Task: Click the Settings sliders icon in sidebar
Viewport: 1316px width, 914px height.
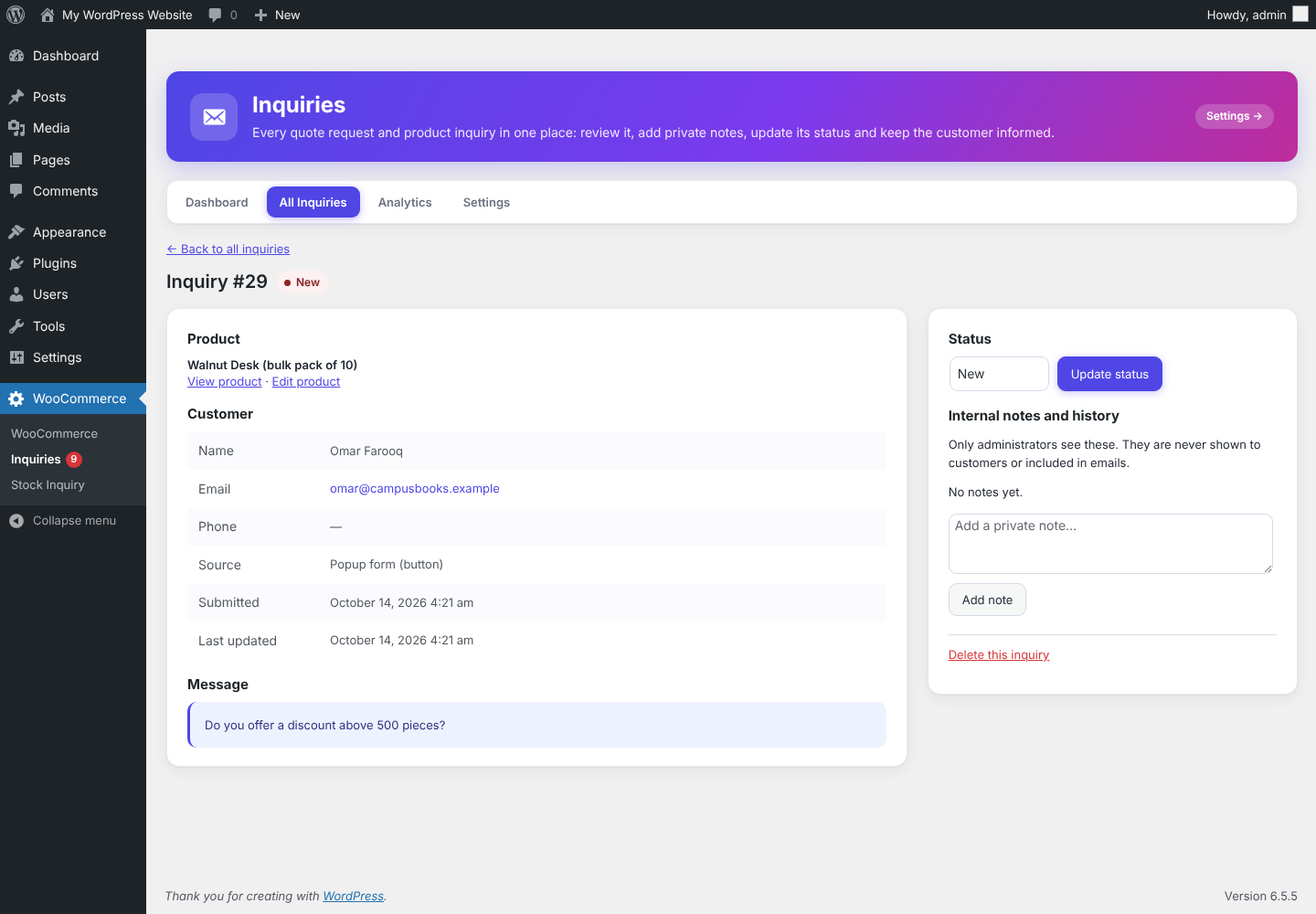Action: coord(16,357)
